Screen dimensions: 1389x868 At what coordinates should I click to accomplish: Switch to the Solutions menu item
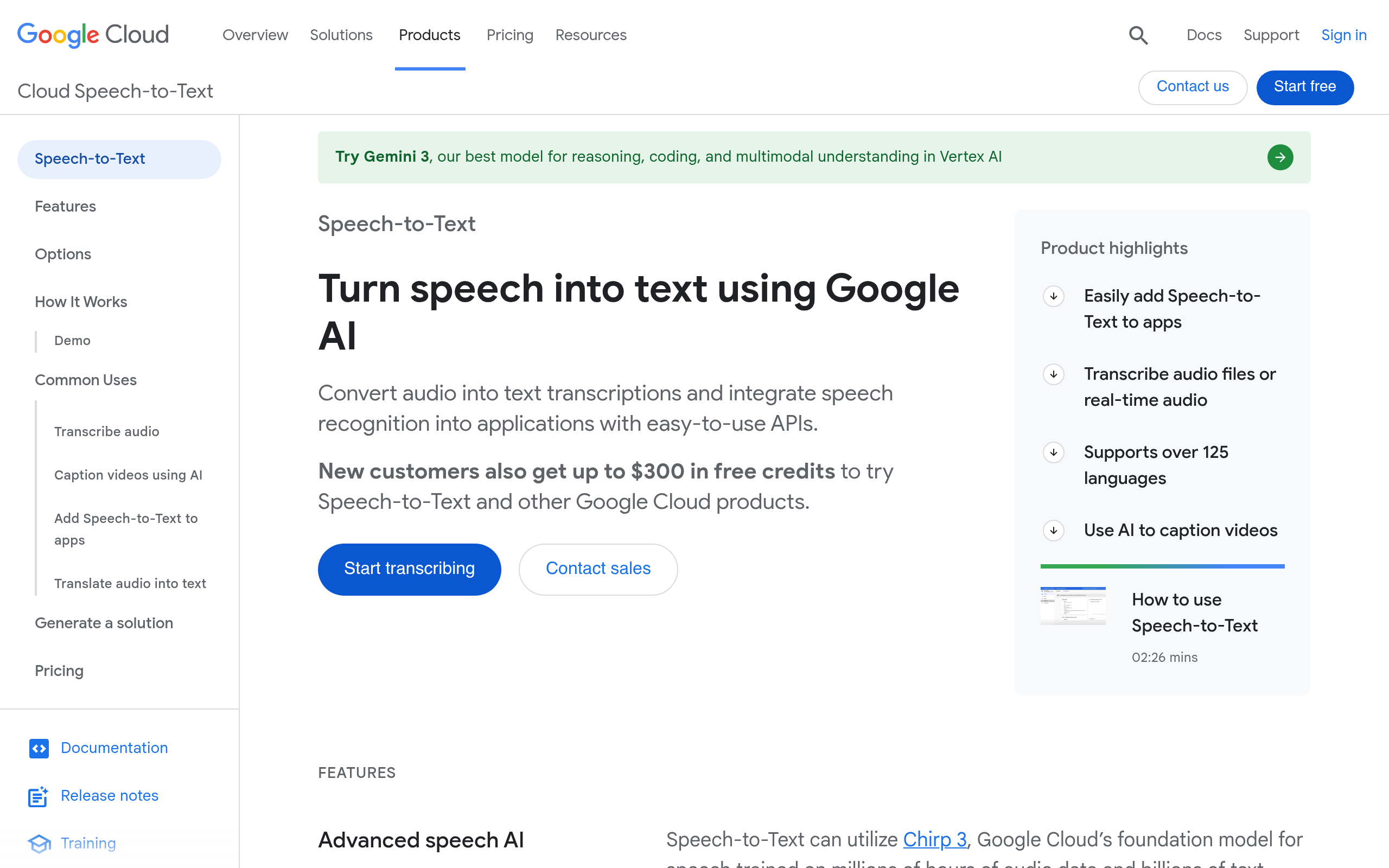tap(341, 35)
